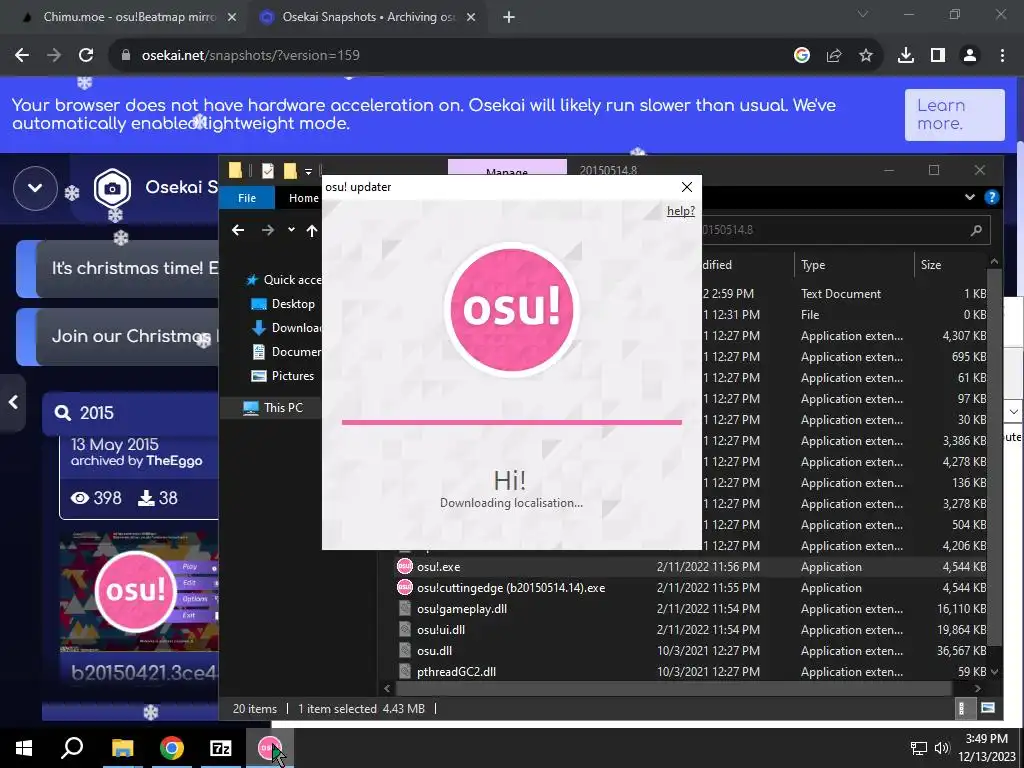Viewport: 1024px width, 768px height.
Task: Open 7-Zip from the taskbar
Action: 221,748
